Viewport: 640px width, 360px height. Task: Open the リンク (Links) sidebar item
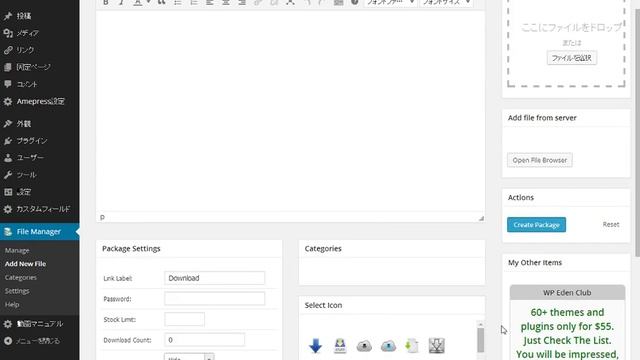(25, 50)
